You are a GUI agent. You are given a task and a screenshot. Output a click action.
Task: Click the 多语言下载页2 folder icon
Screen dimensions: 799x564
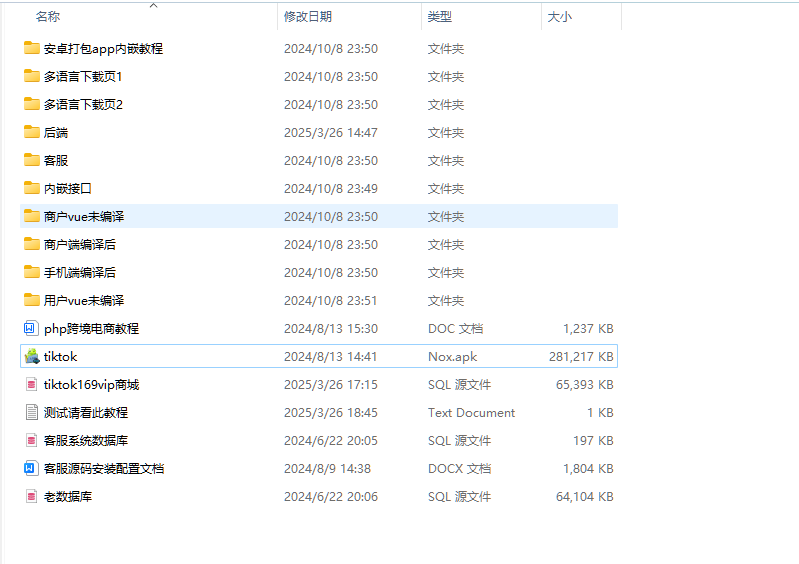32,104
